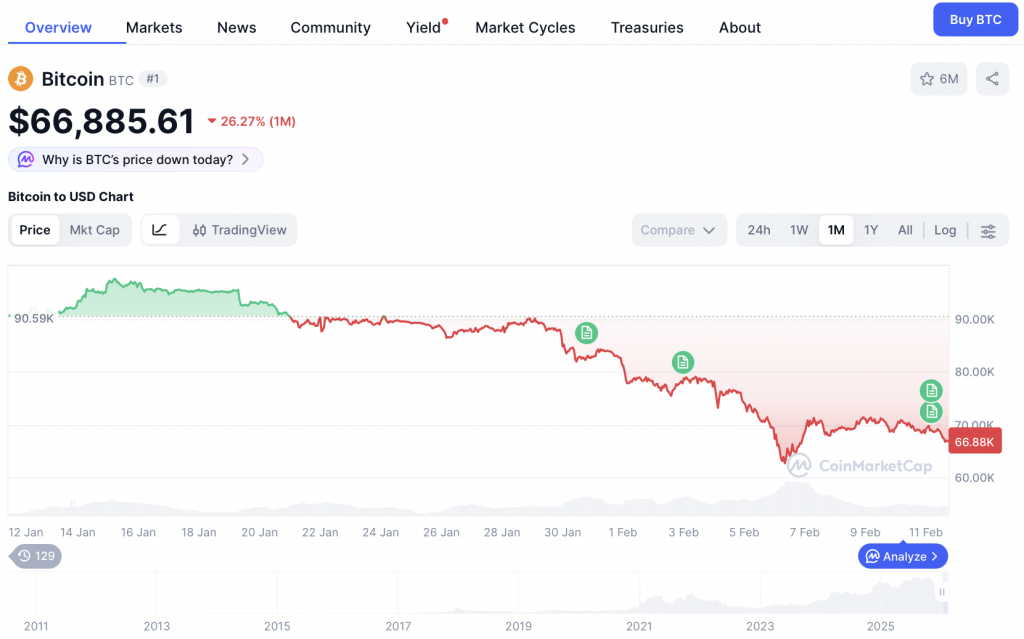This screenshot has height=639, width=1024.
Task: Toggle Log scale on the chart
Action: (944, 229)
